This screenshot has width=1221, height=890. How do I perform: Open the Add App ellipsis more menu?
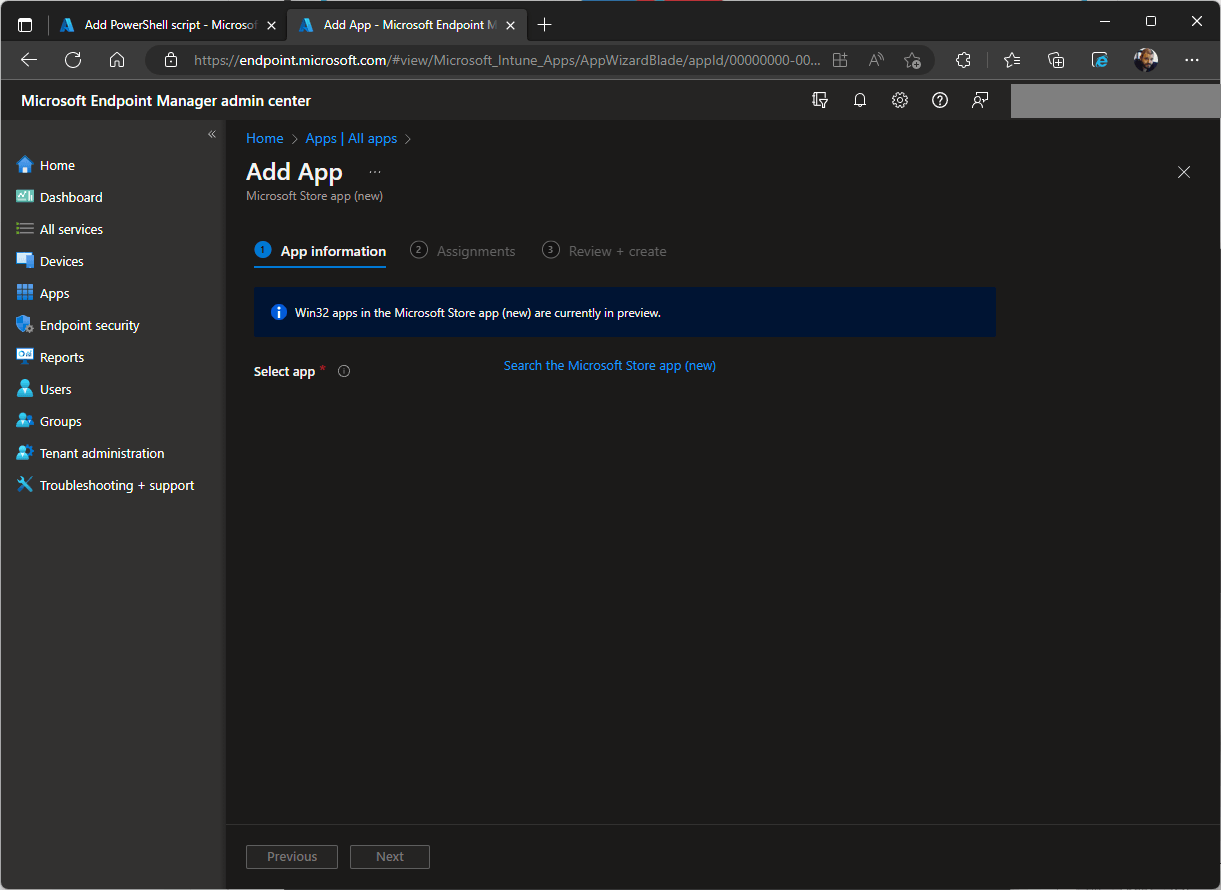[x=375, y=172]
